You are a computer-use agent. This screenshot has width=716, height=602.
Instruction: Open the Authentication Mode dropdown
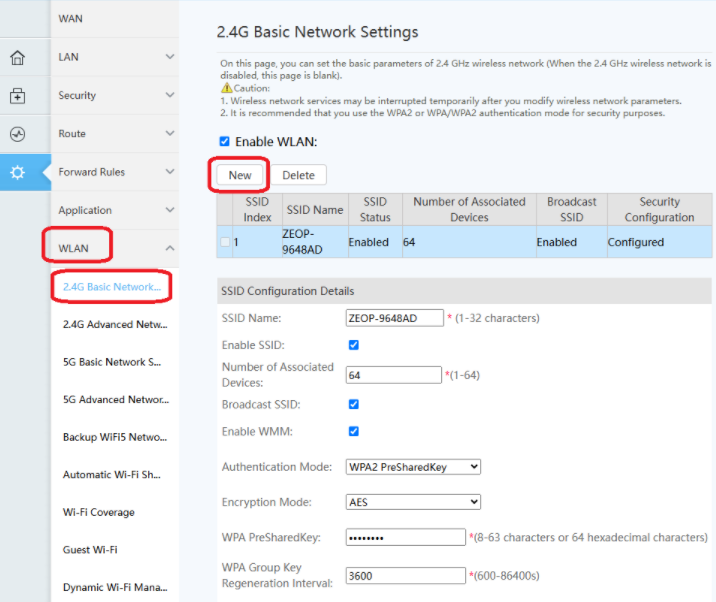click(x=413, y=467)
